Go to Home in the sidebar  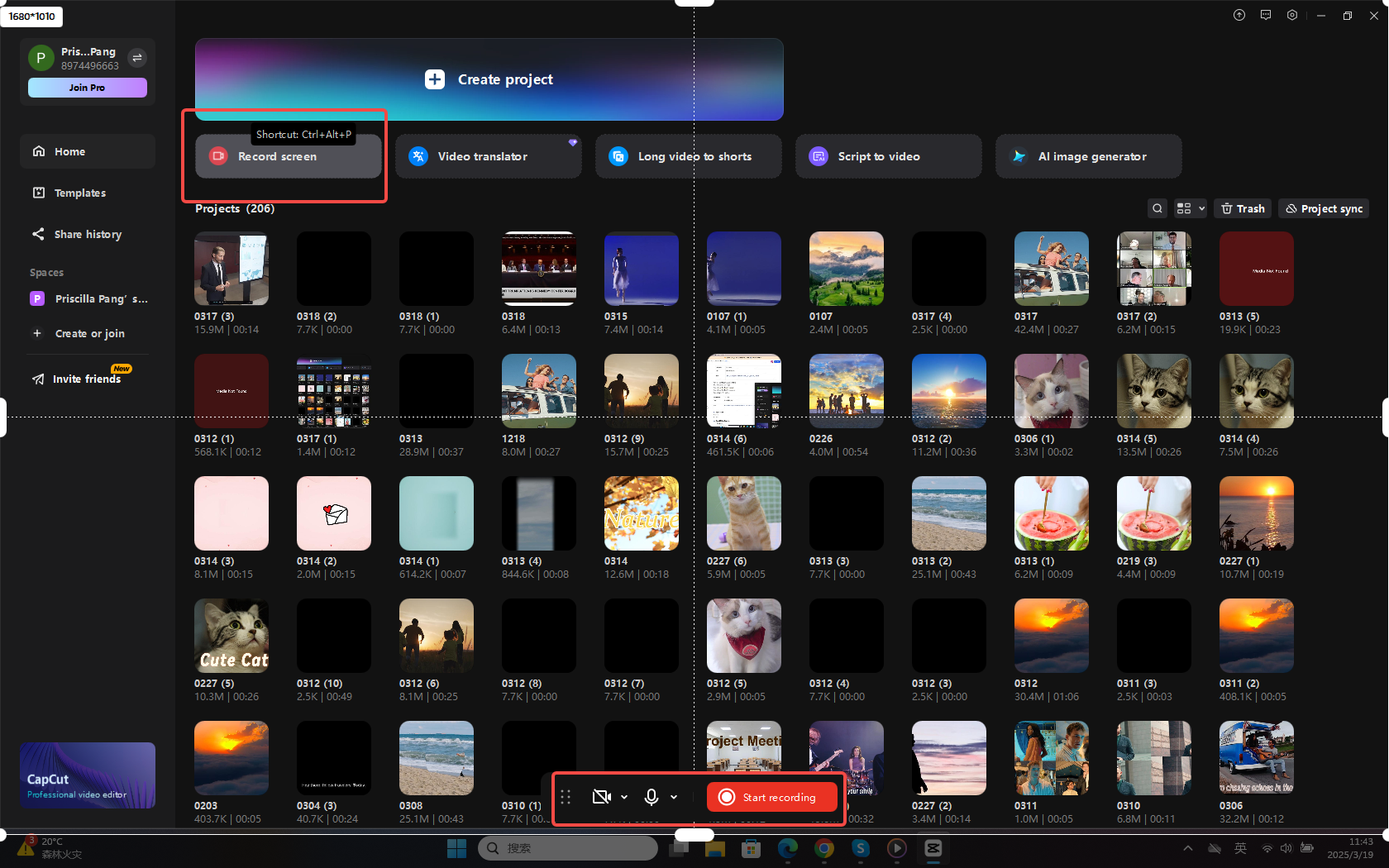tap(88, 151)
